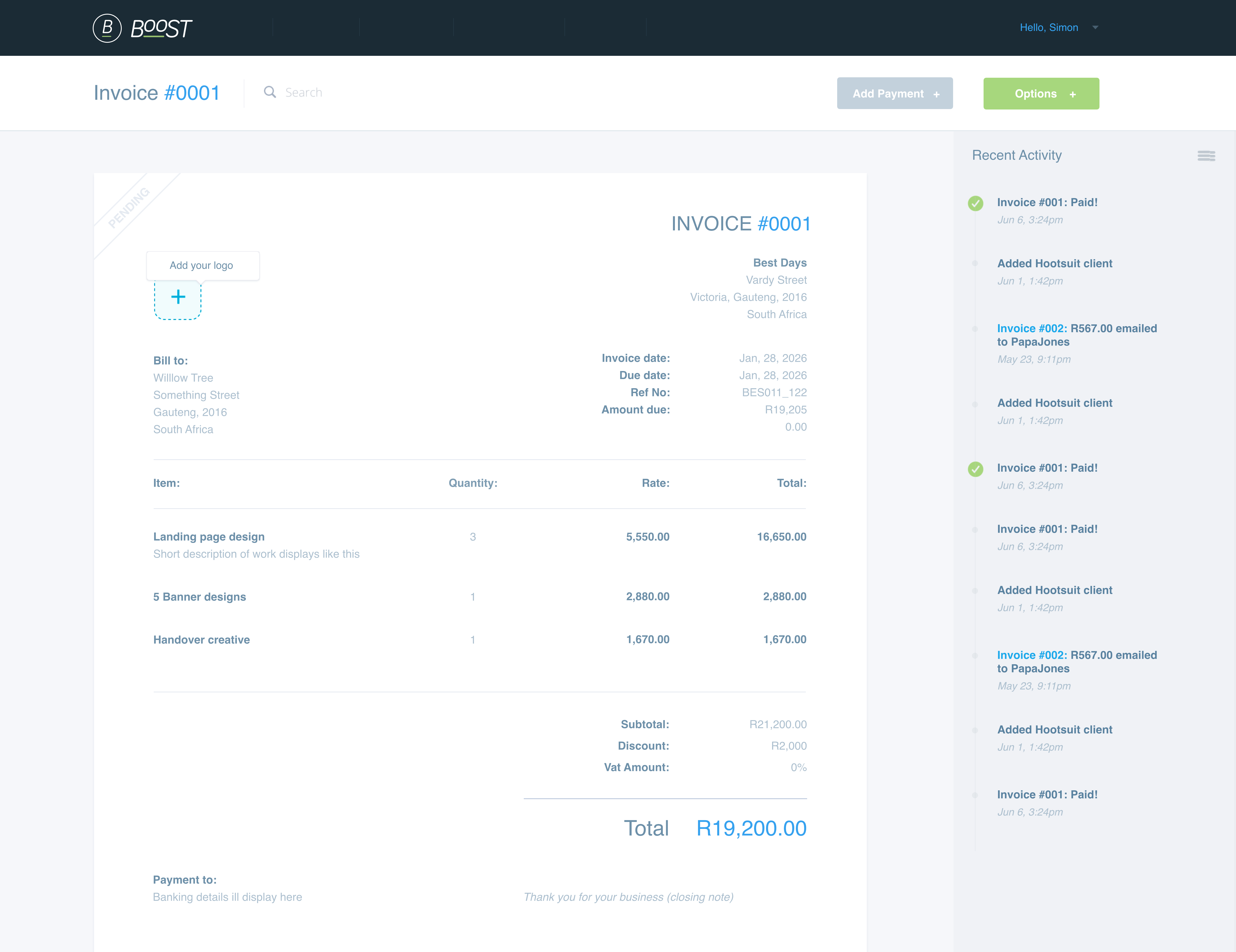Image resolution: width=1236 pixels, height=952 pixels.
Task: Expand the Add Payment dropdown
Action: point(894,93)
